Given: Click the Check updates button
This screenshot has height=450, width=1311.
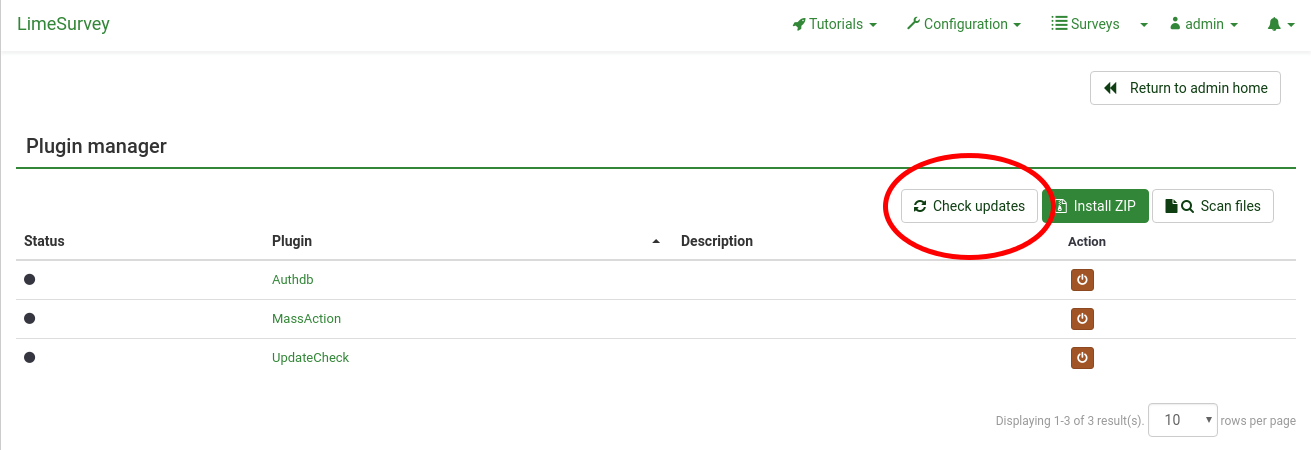Looking at the screenshot, I should pyautogui.click(x=969, y=206).
